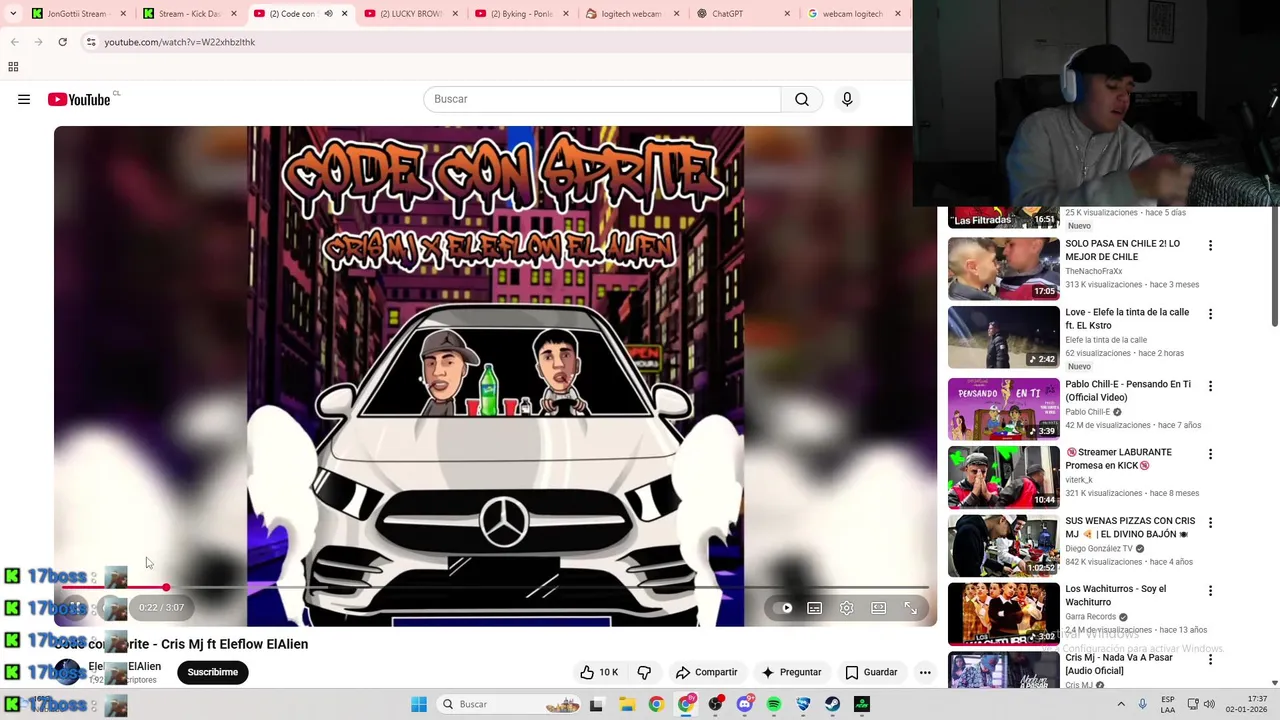Open Pensando En Ti video thumbnail
The height and width of the screenshot is (720, 1280).
pyautogui.click(x=1003, y=408)
